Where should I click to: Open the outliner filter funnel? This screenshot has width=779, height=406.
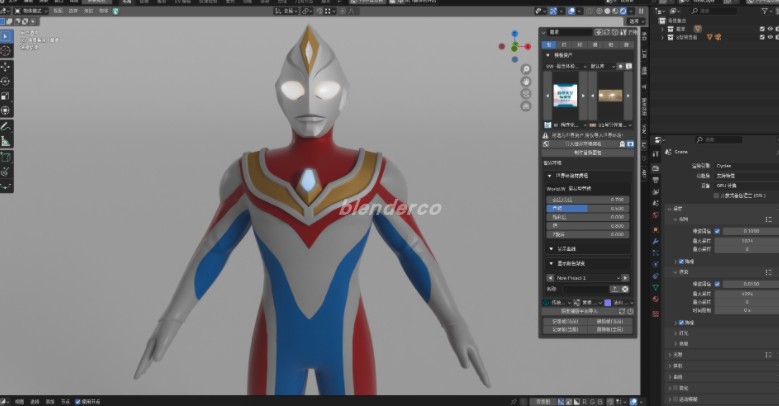(x=765, y=10)
